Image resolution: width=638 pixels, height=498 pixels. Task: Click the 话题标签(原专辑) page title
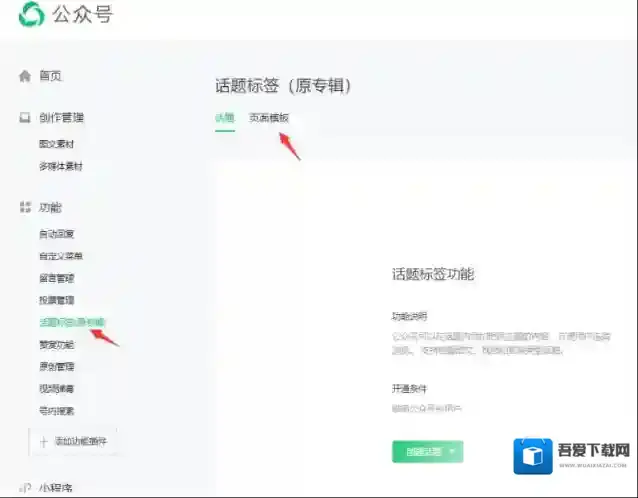pyautogui.click(x=283, y=85)
